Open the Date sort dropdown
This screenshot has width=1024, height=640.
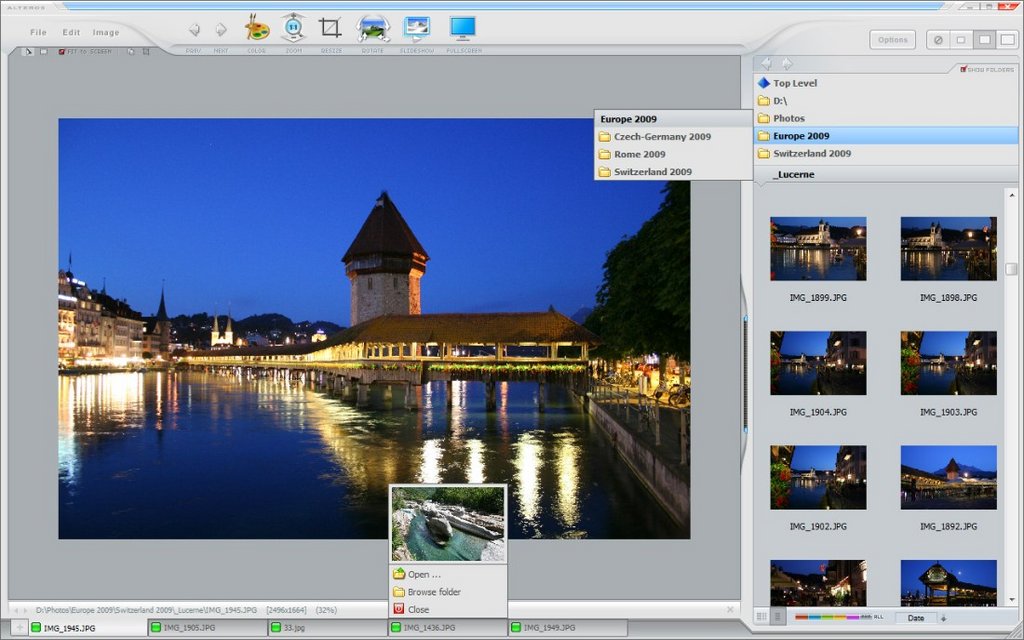coord(915,618)
